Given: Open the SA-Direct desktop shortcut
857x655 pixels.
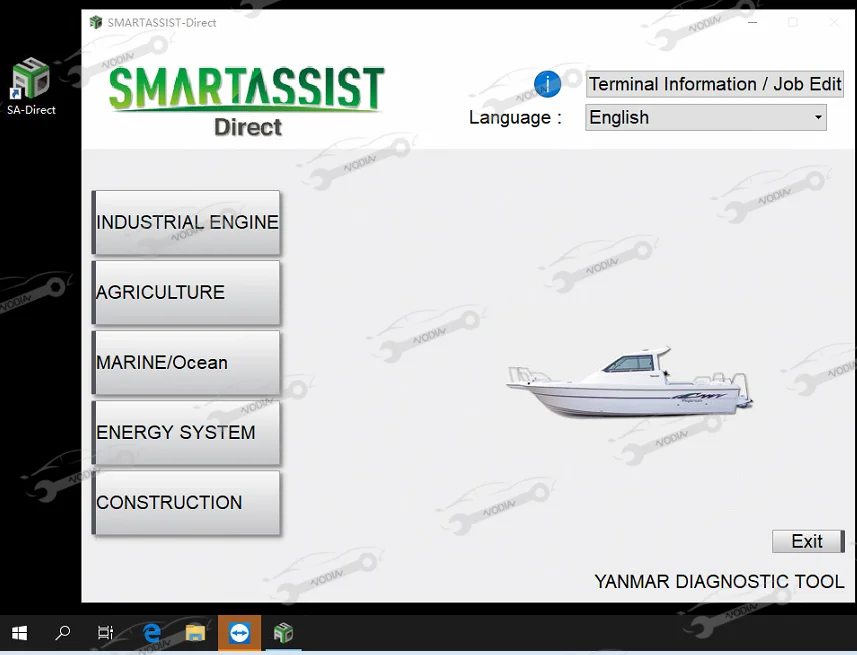Looking at the screenshot, I should (31, 86).
